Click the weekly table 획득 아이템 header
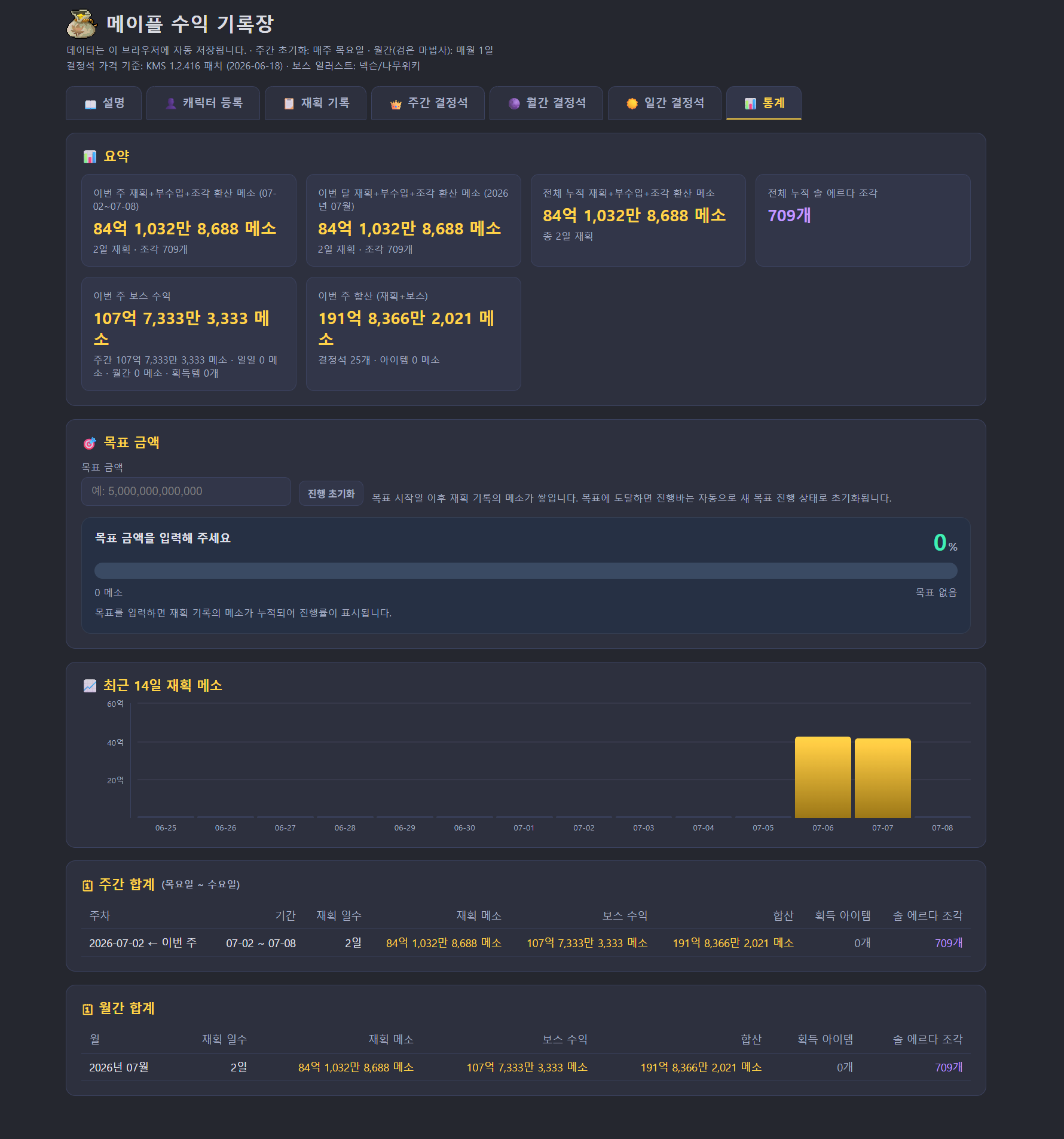The height and width of the screenshot is (1139, 1064). click(x=843, y=916)
